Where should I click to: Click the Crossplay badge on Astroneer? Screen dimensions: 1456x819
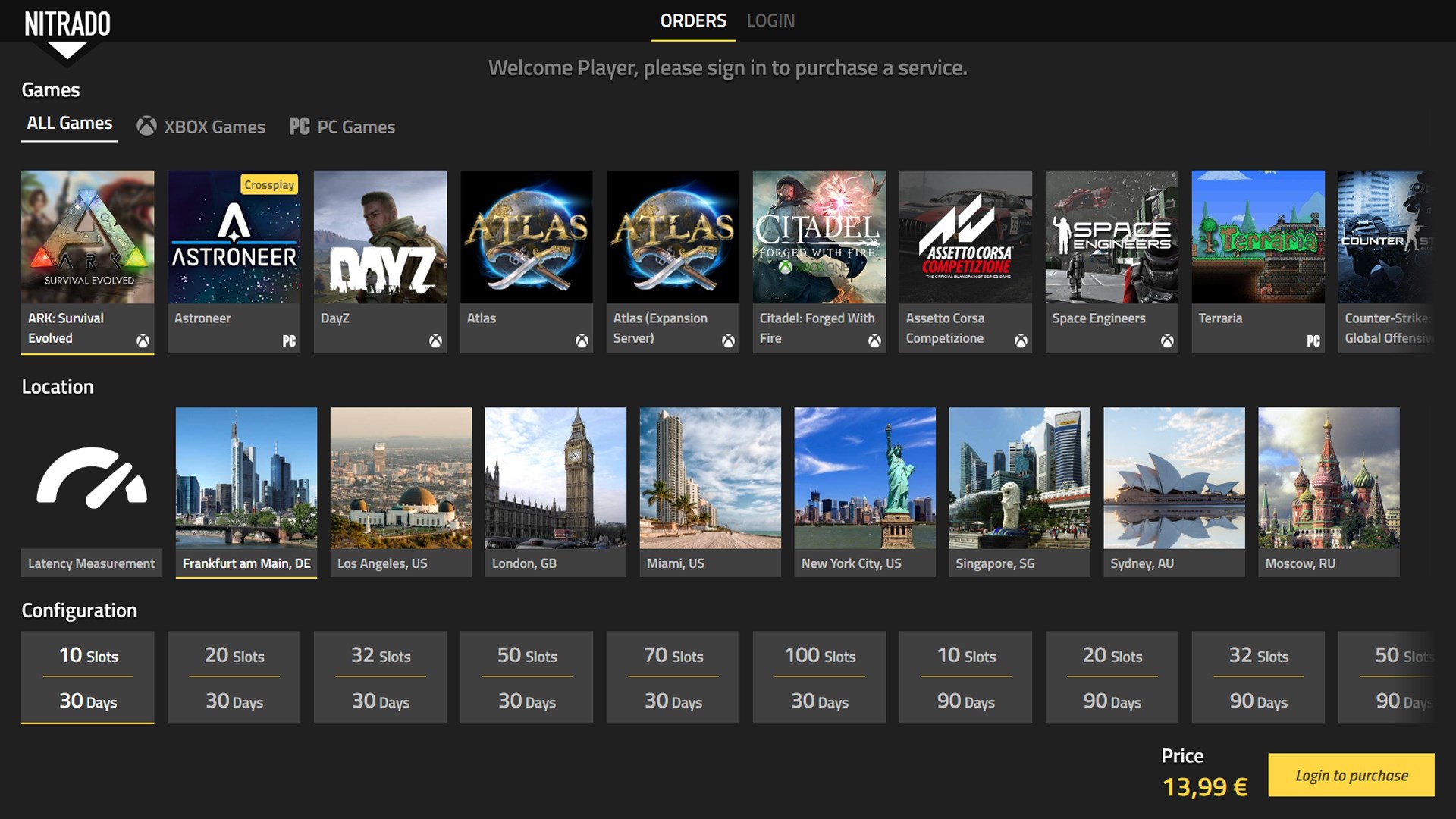click(x=269, y=185)
